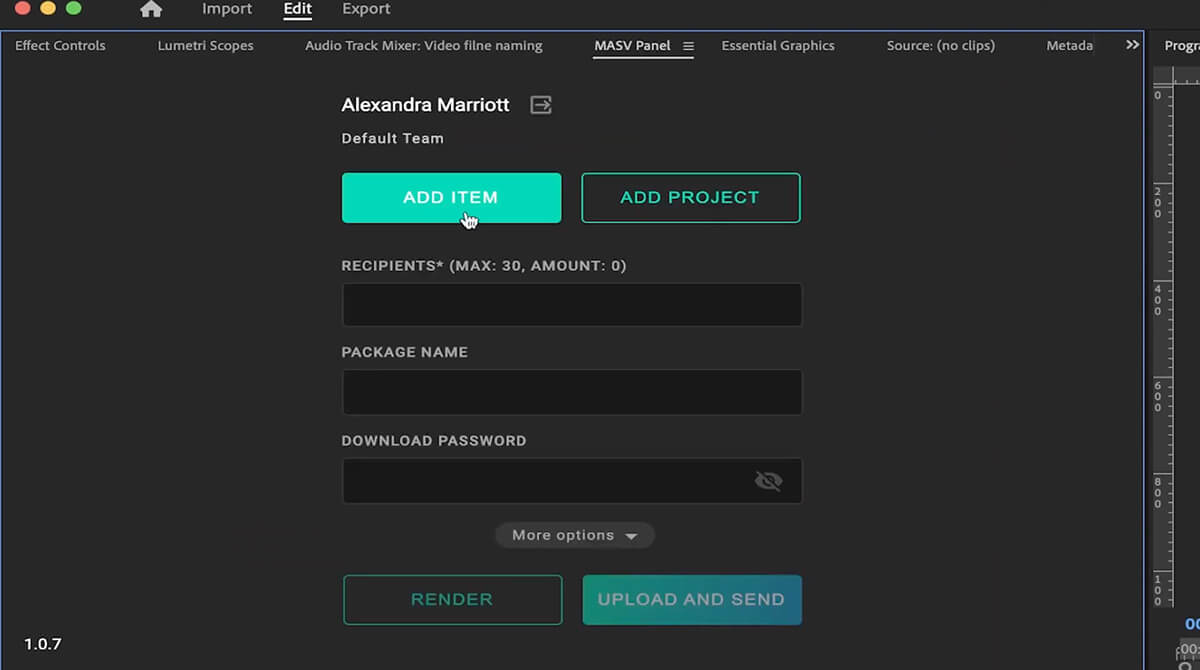Switch to the Import workspace

tap(227, 9)
